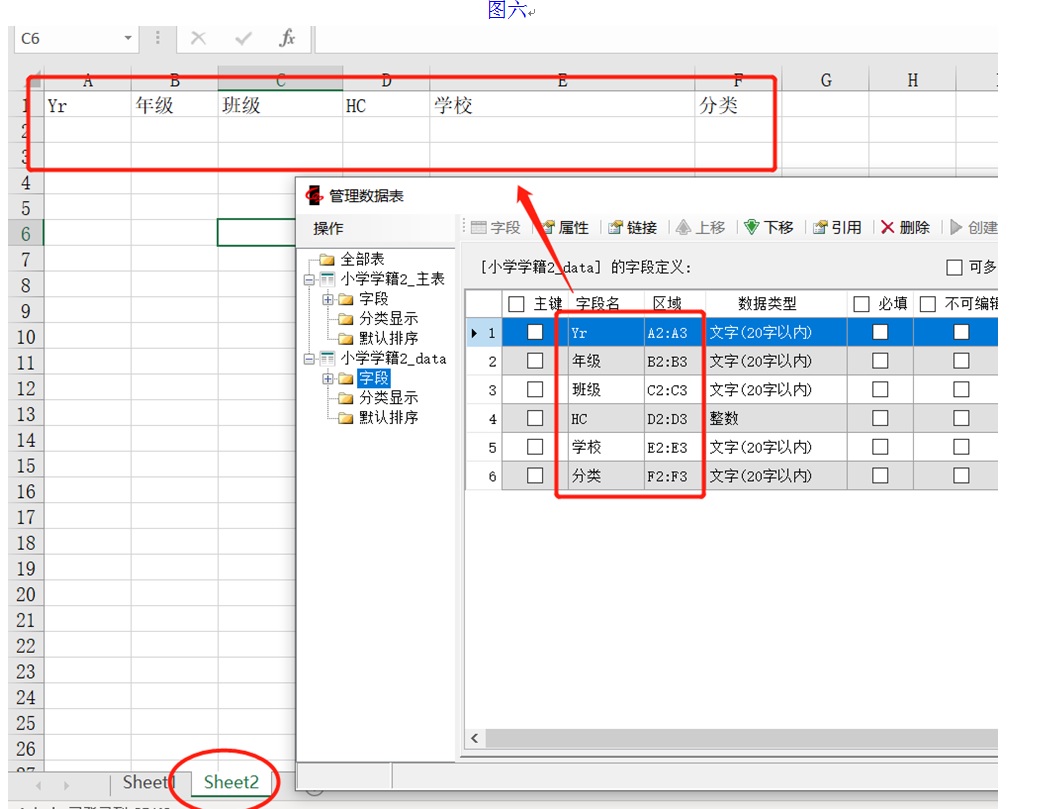Click the horizontal scrollbar left arrow in dialog

(x=476, y=739)
